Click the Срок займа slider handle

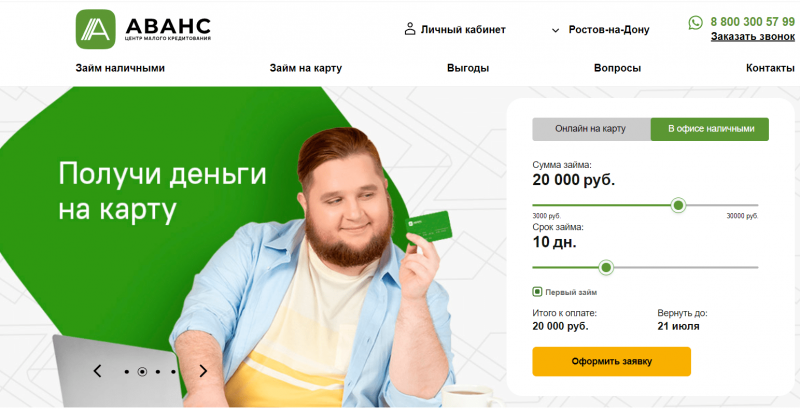(606, 267)
